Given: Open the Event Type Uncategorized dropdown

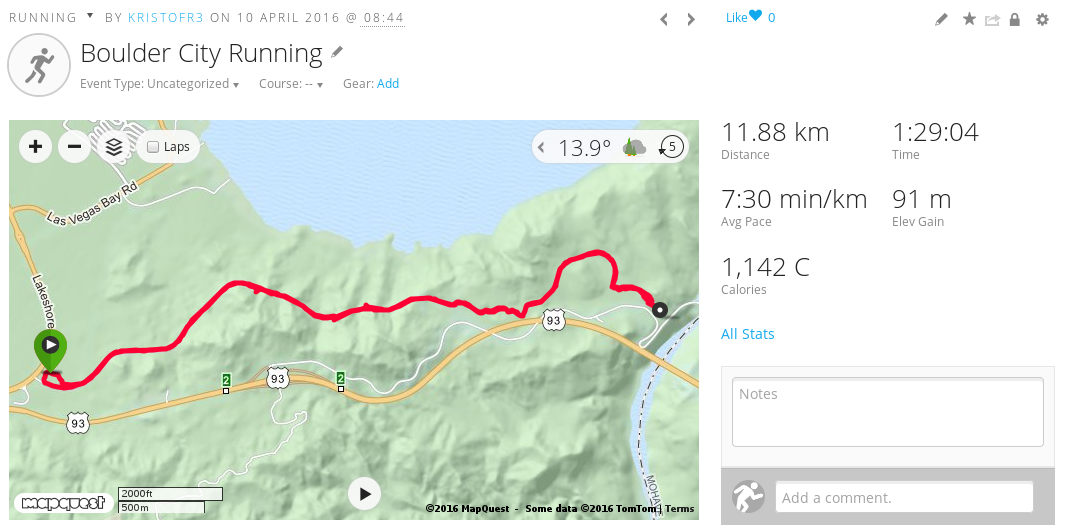Looking at the screenshot, I should [160, 84].
